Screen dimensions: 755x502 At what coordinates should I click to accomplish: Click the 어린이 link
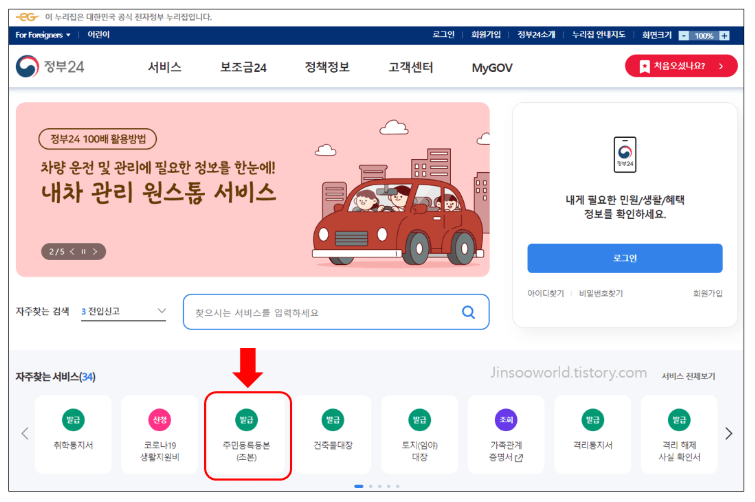click(98, 35)
